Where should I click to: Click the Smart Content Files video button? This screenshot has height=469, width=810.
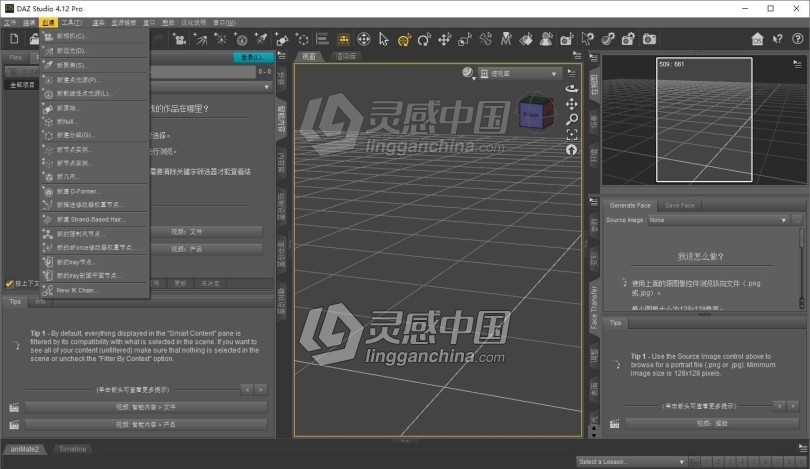(146, 408)
